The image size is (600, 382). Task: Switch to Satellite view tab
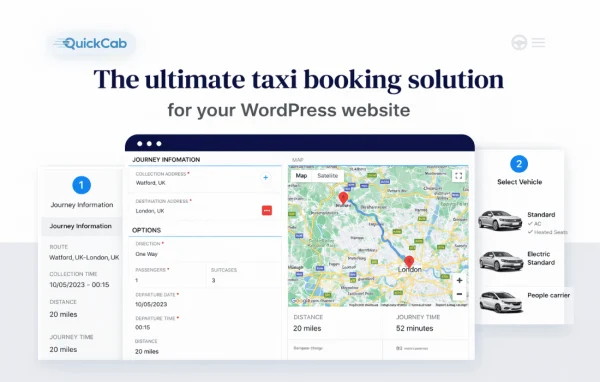coord(328,176)
